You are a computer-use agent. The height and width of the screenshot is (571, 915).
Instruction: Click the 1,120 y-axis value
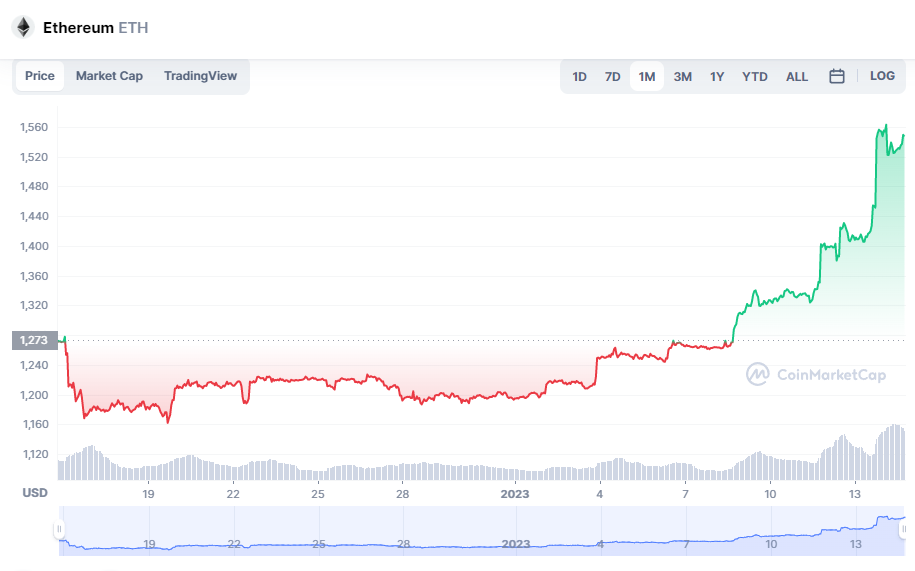[x=36, y=454]
